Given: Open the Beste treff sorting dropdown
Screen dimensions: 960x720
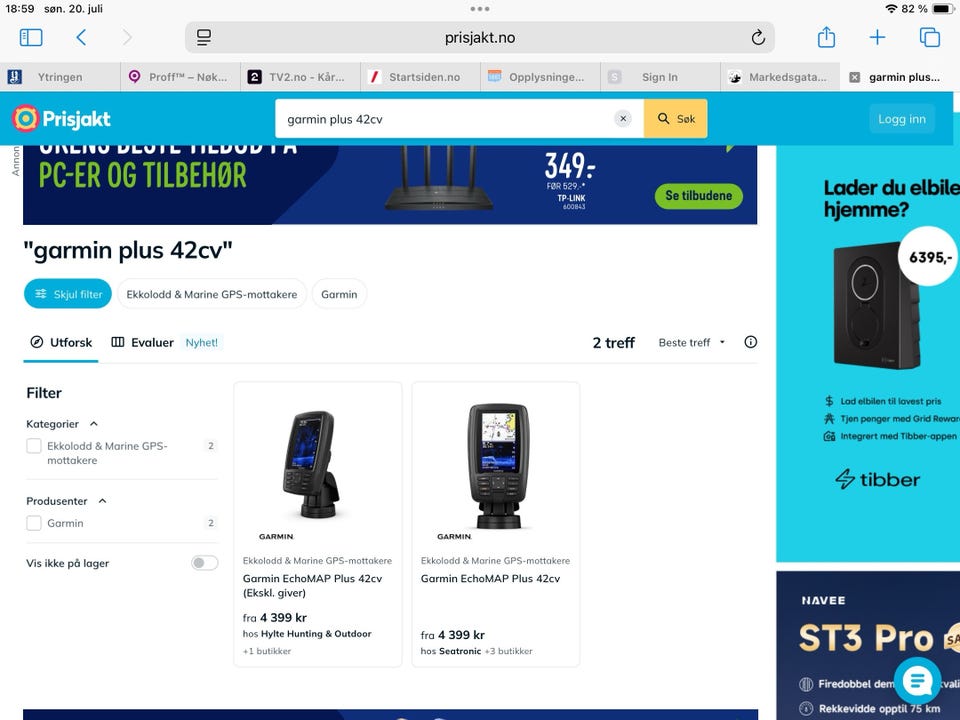Looking at the screenshot, I should tap(692, 343).
